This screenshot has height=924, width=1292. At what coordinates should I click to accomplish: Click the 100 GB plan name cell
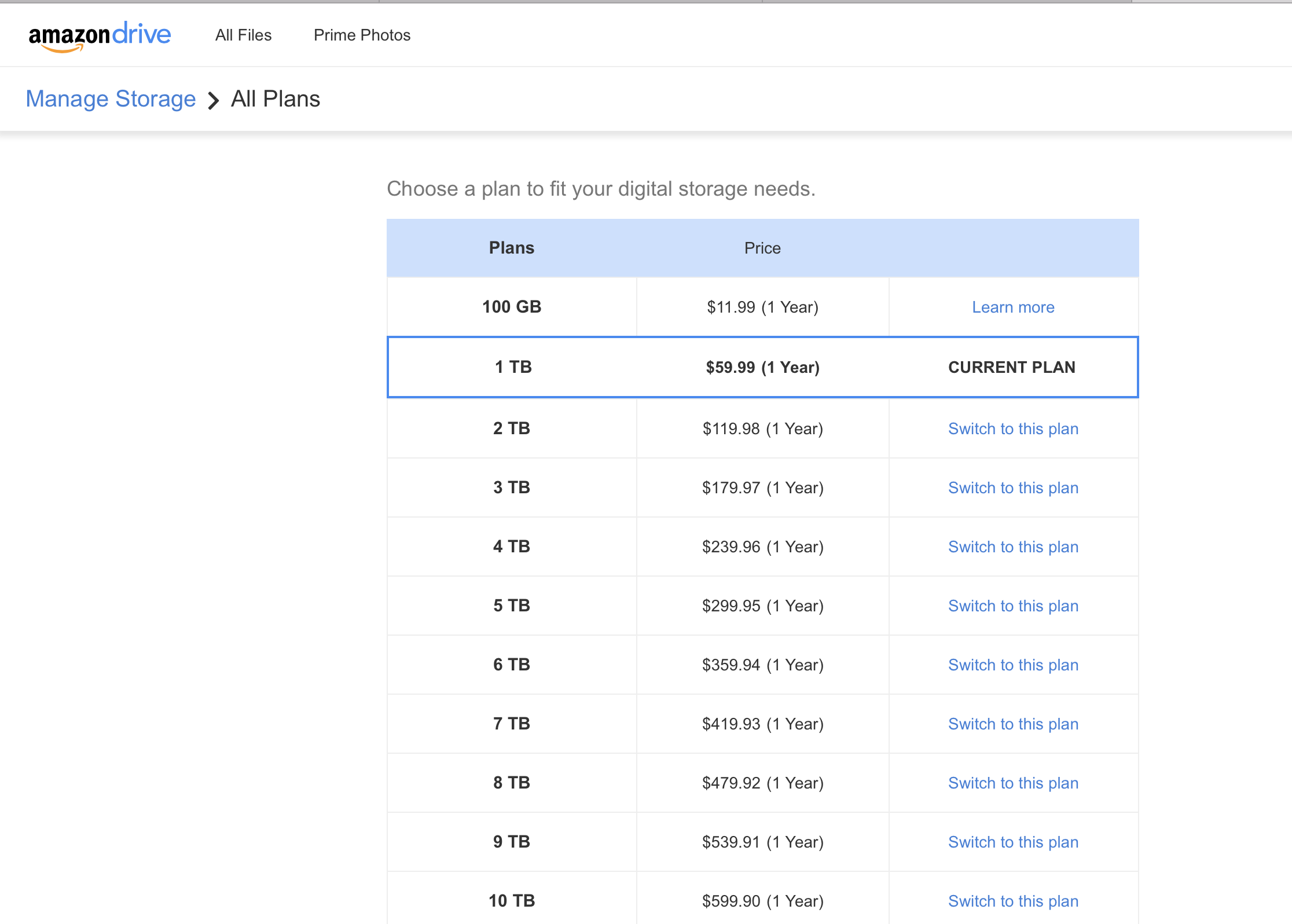[x=511, y=307]
